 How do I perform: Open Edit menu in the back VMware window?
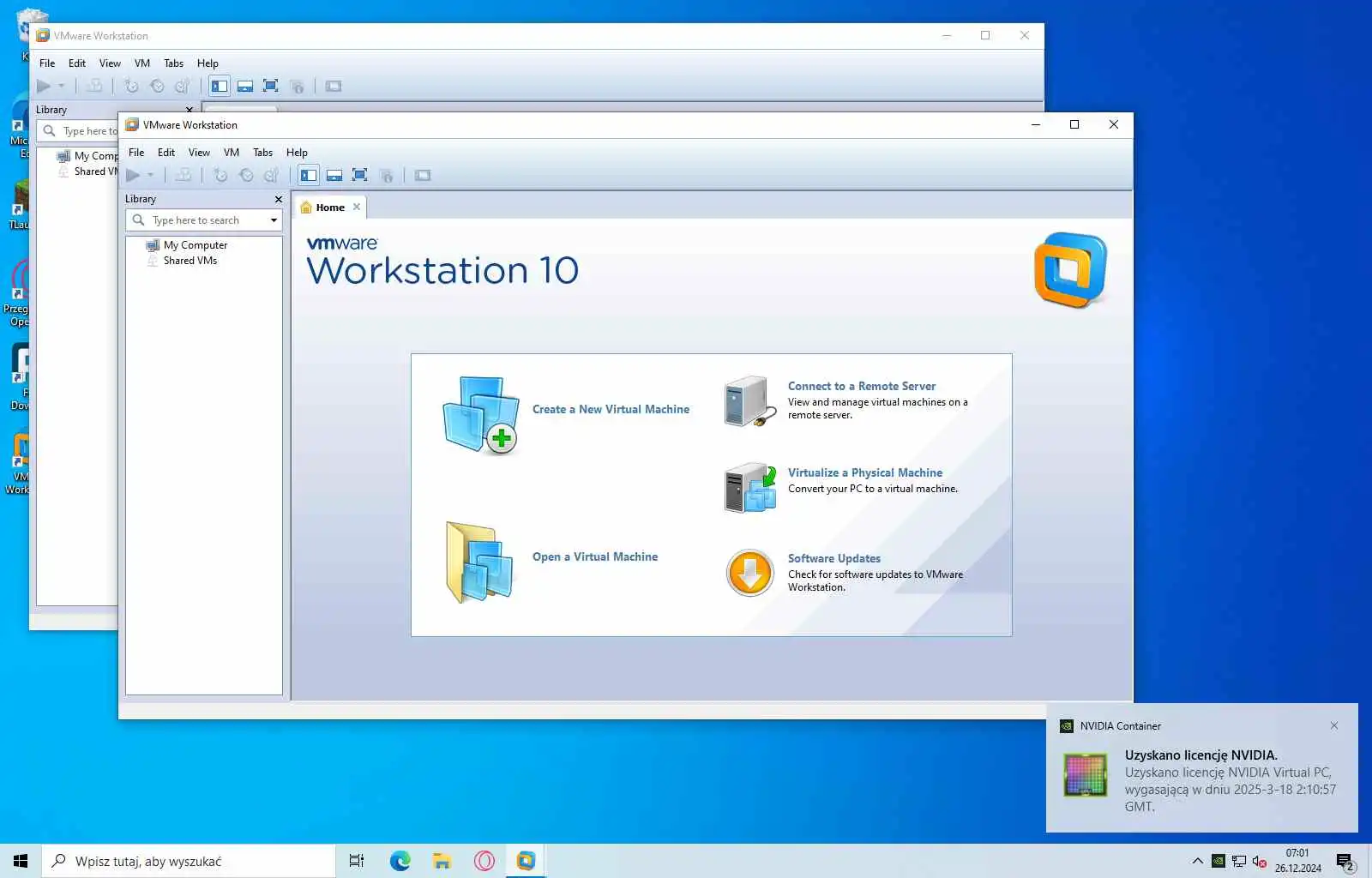click(x=77, y=63)
